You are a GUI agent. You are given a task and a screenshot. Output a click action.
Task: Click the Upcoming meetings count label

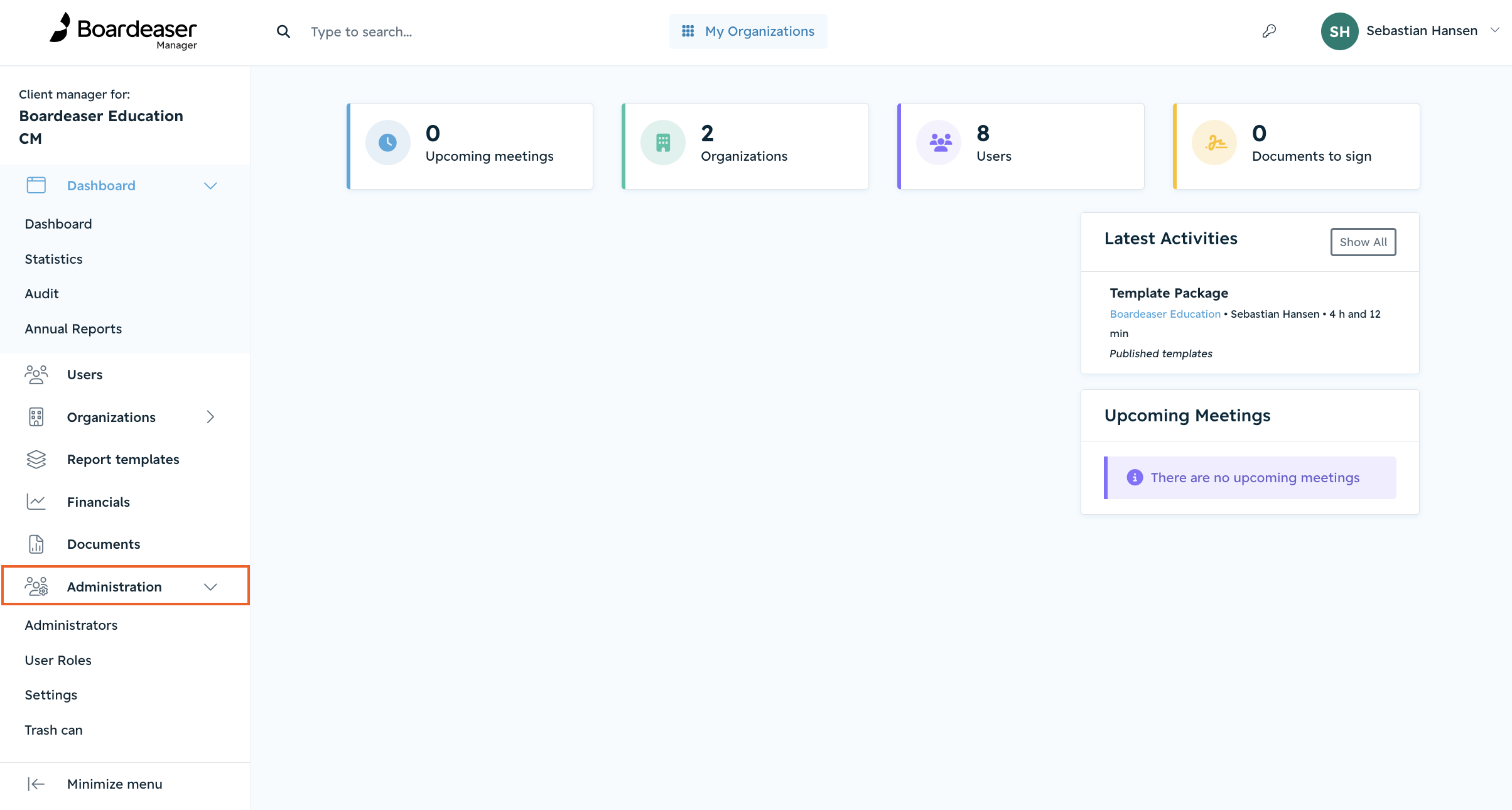(x=489, y=156)
